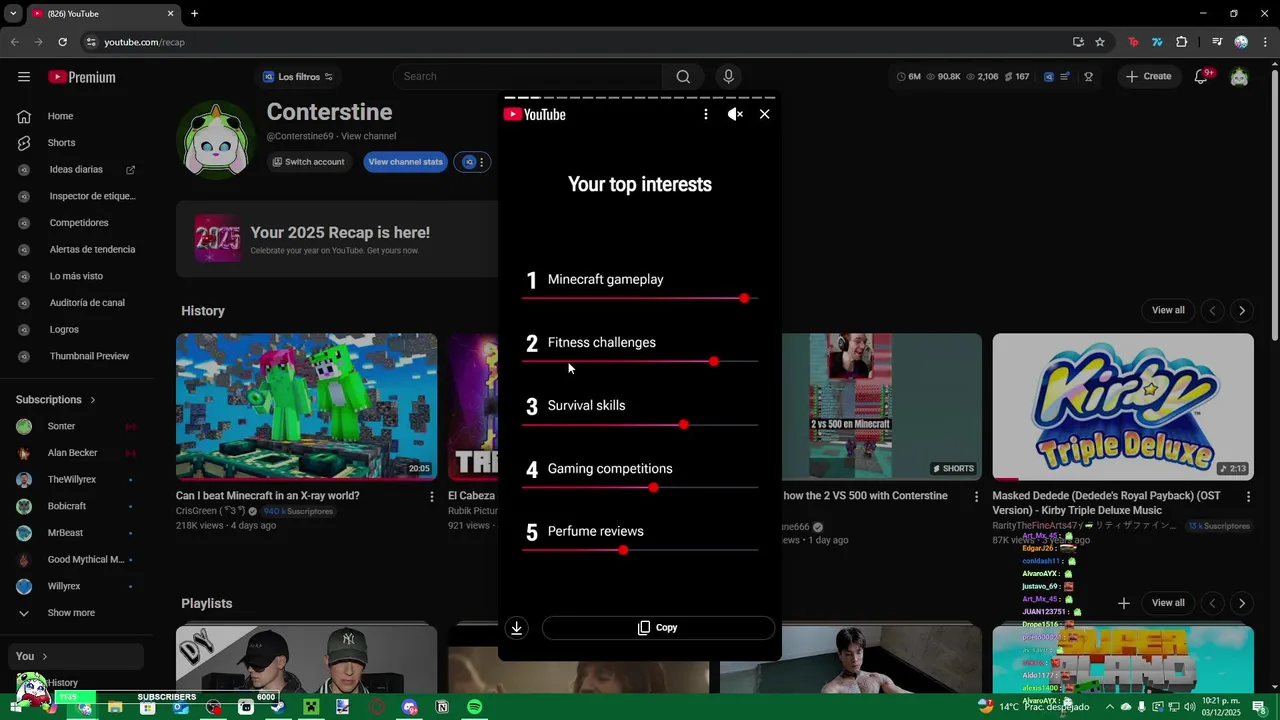Open the Your 2025 Recap banner
The height and width of the screenshot is (720, 1280).
coord(337,240)
